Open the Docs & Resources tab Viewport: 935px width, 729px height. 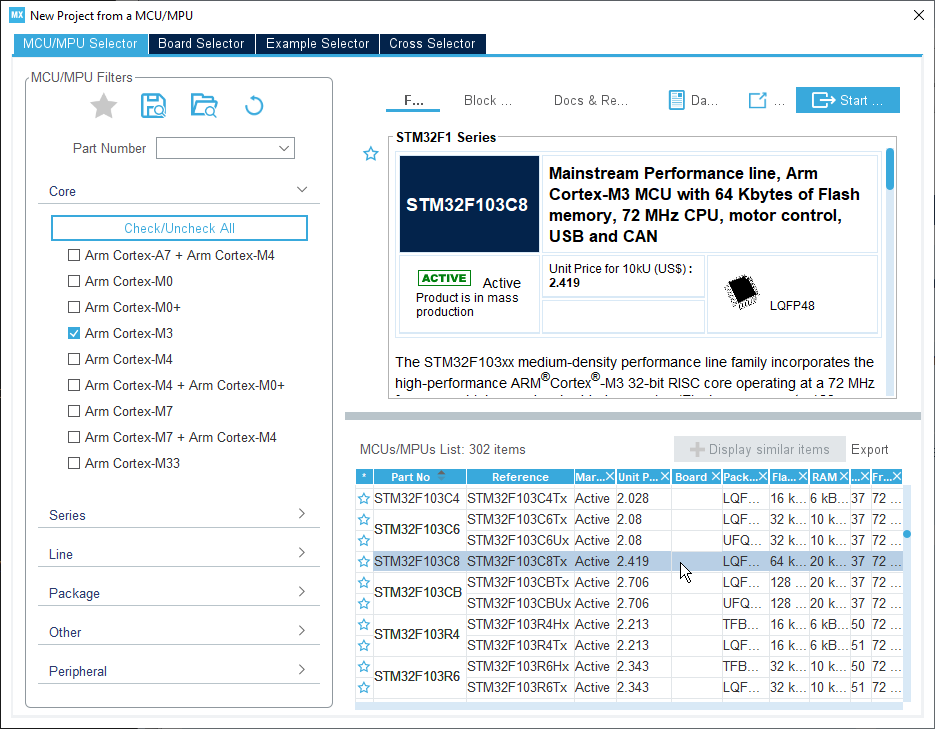tap(590, 100)
